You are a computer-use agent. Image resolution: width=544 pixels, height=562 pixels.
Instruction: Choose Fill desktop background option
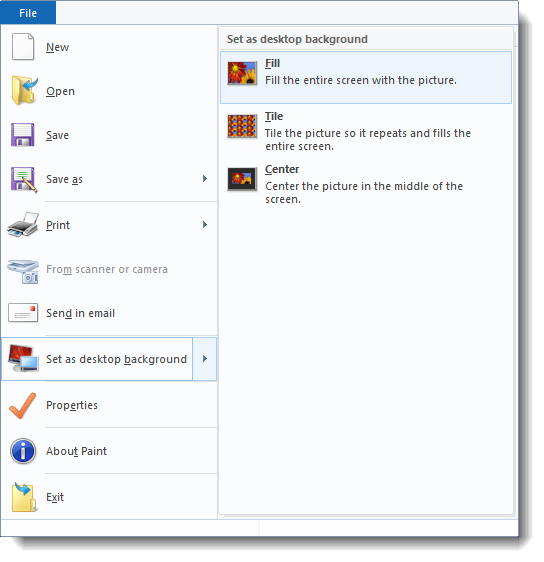(x=366, y=77)
